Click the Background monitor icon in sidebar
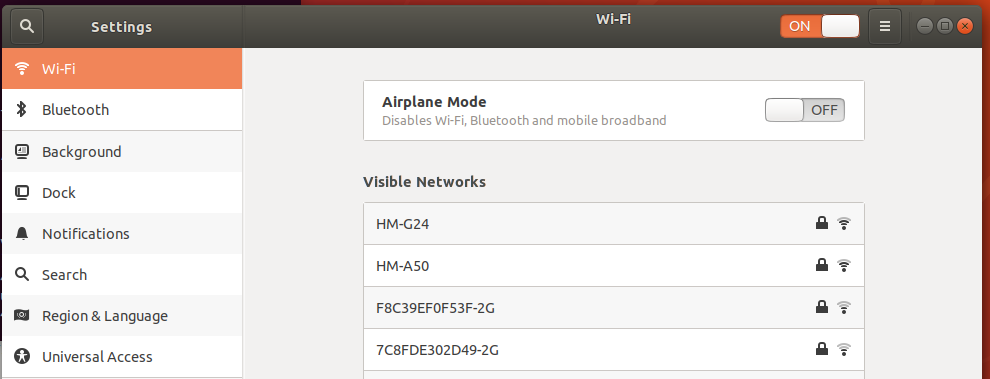The height and width of the screenshot is (379, 990). pyautogui.click(x=22, y=152)
